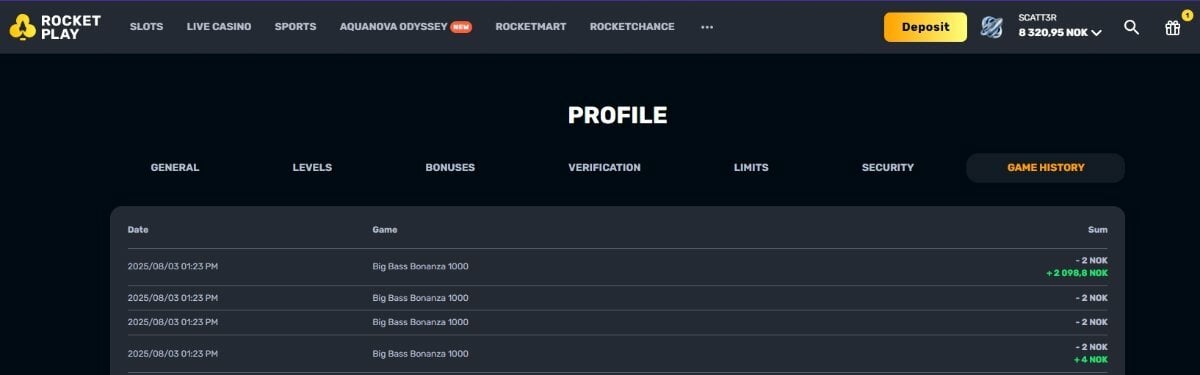This screenshot has height=375, width=1200.
Task: Open the three-dots more menu
Action: tap(707, 27)
